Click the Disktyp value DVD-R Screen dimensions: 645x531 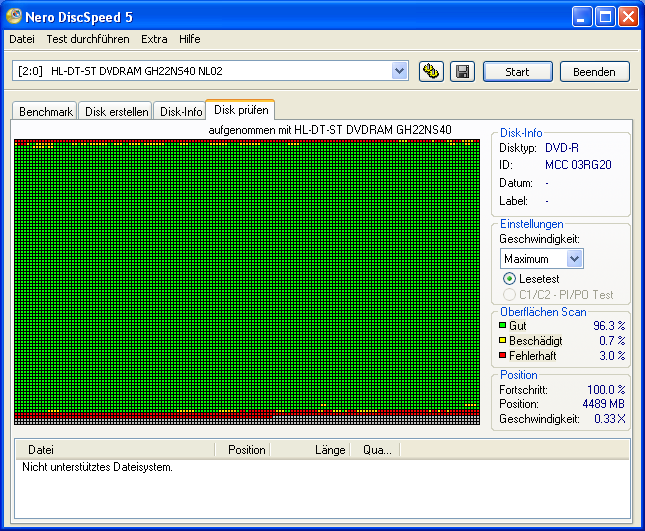click(561, 148)
